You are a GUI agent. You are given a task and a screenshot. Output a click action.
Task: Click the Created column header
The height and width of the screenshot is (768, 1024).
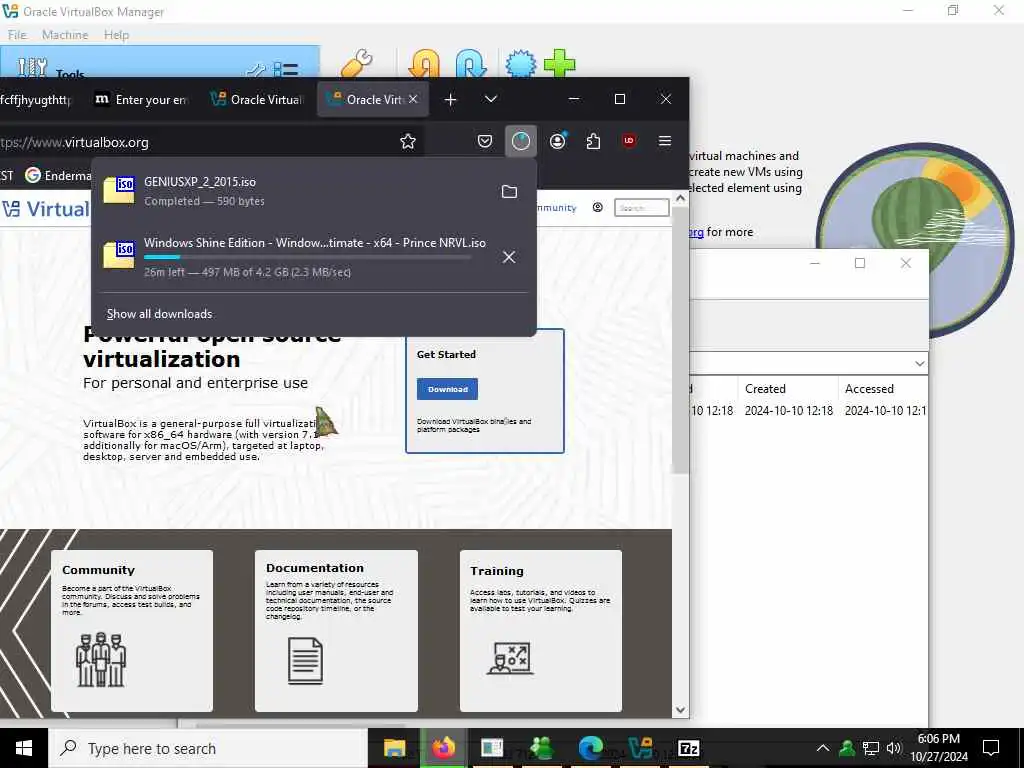tap(788, 389)
